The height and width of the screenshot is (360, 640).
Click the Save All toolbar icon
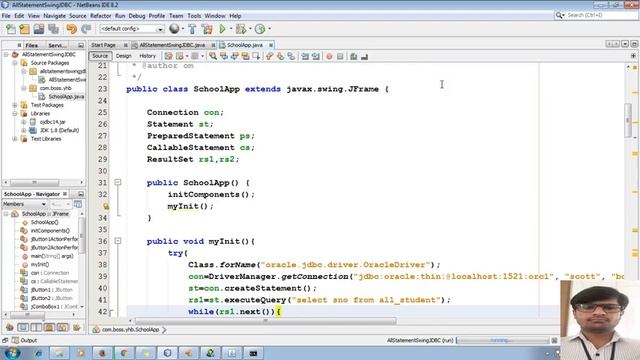53,29
